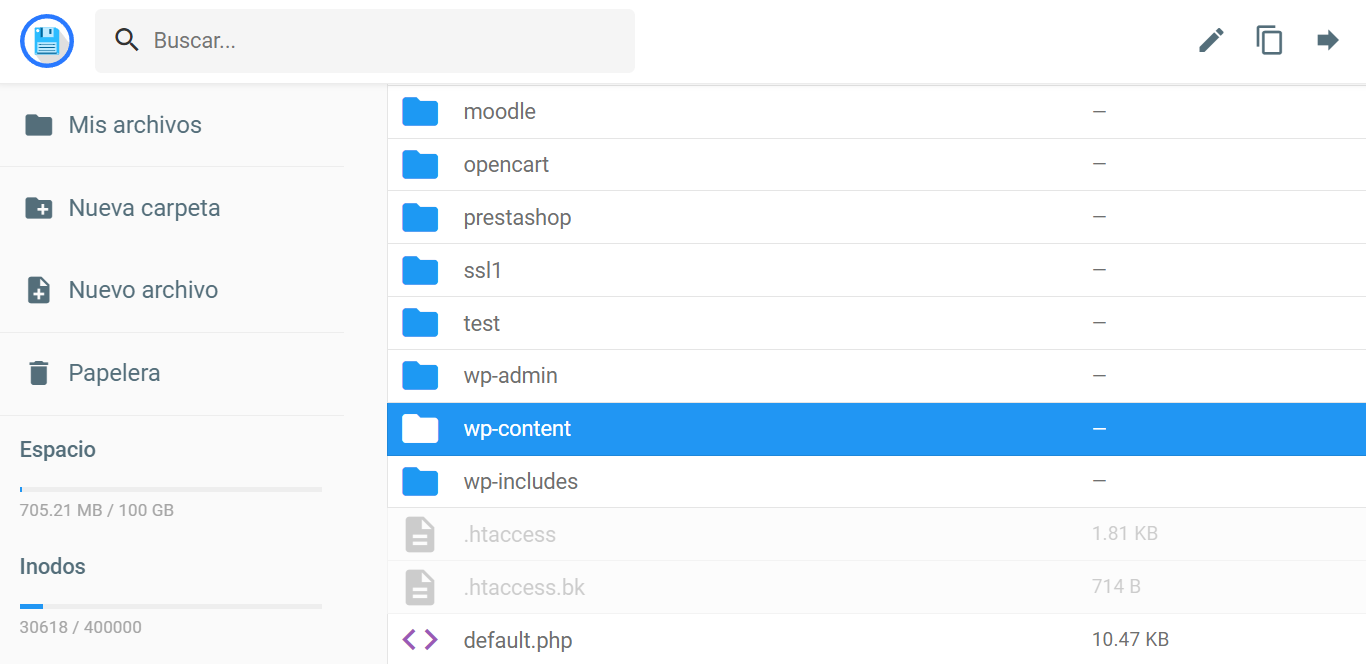Screen dimensions: 1366x664
Task: Click the floppy disk app logo
Action: click(46, 40)
